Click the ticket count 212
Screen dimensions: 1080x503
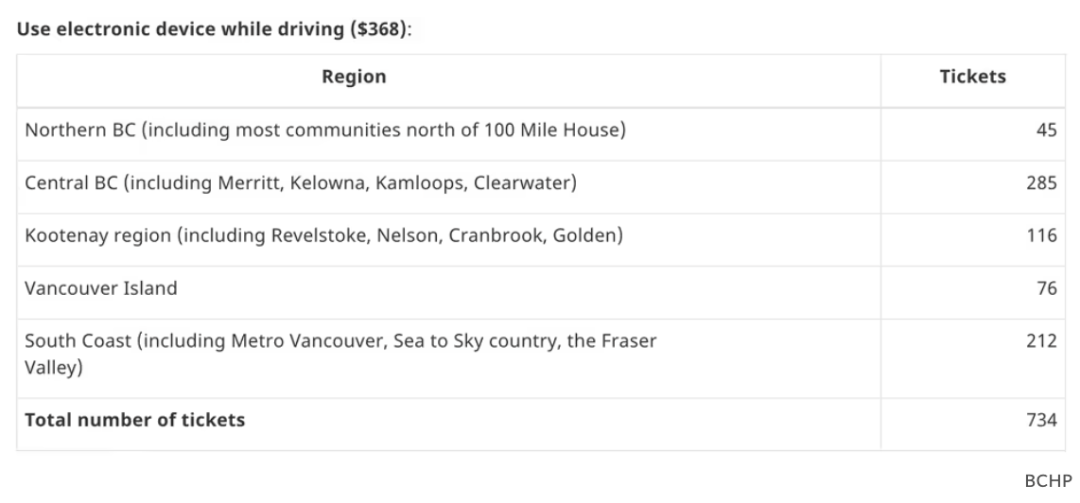click(1041, 341)
